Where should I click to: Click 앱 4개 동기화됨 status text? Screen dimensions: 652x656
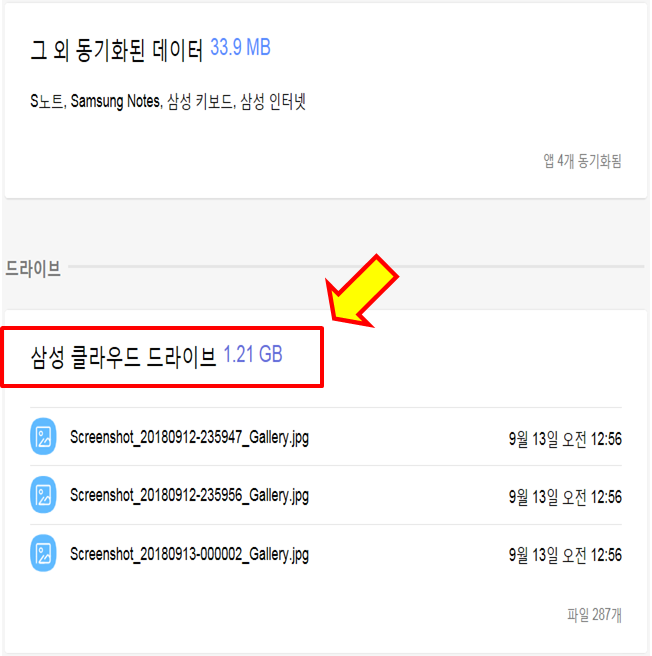click(x=582, y=161)
